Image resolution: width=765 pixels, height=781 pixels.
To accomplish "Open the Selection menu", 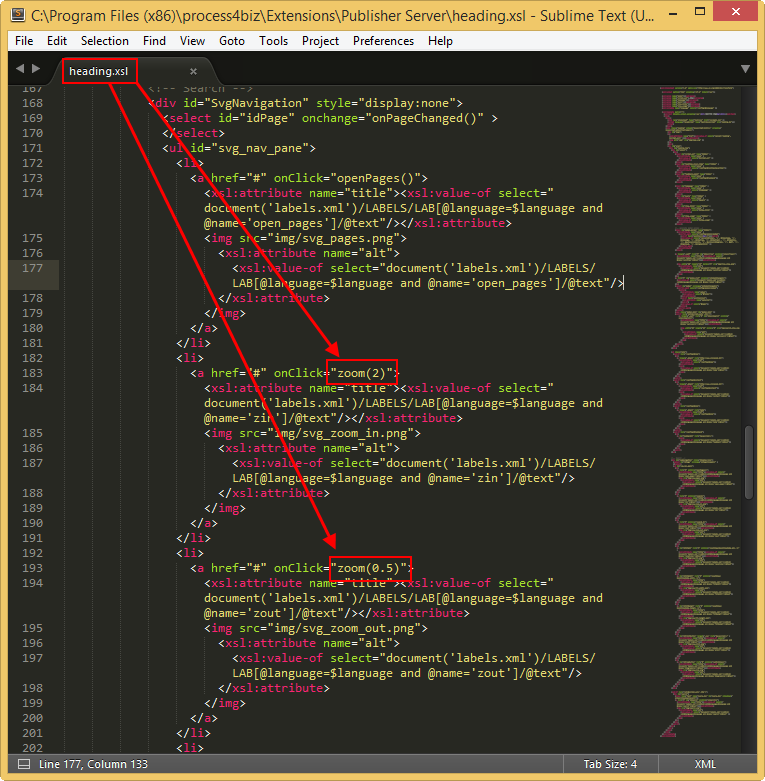I will tap(105, 41).
